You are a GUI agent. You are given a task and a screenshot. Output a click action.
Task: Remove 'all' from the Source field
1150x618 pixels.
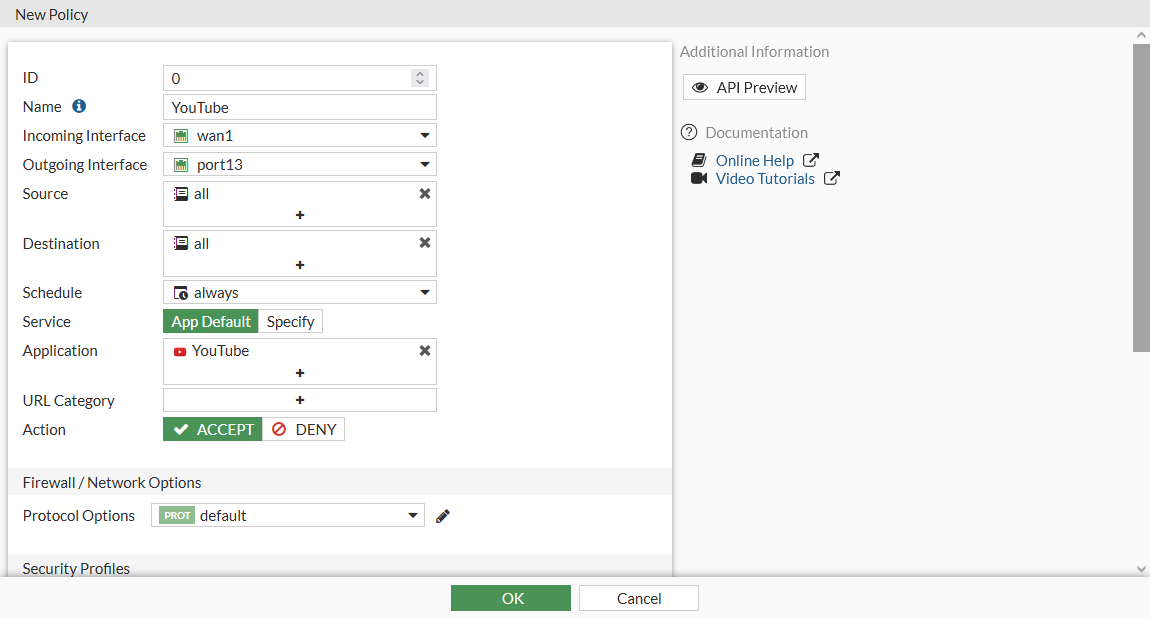click(x=425, y=194)
